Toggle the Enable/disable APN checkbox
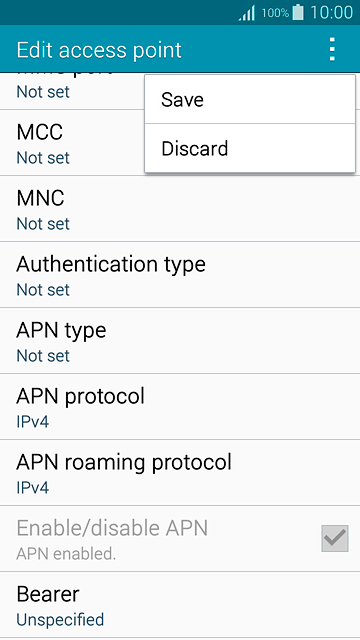 [335, 538]
